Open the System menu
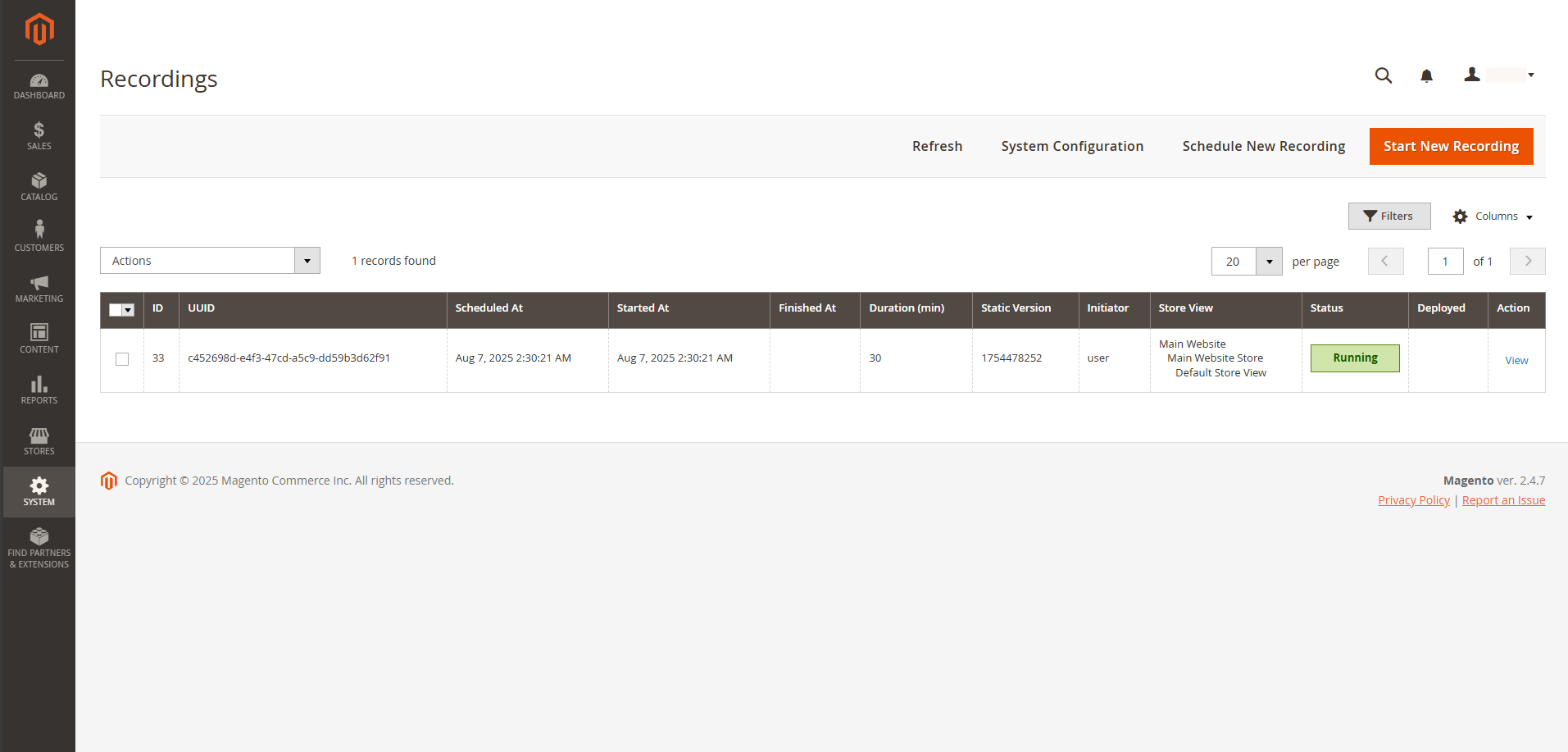This screenshot has width=1568, height=752. pyautogui.click(x=39, y=492)
